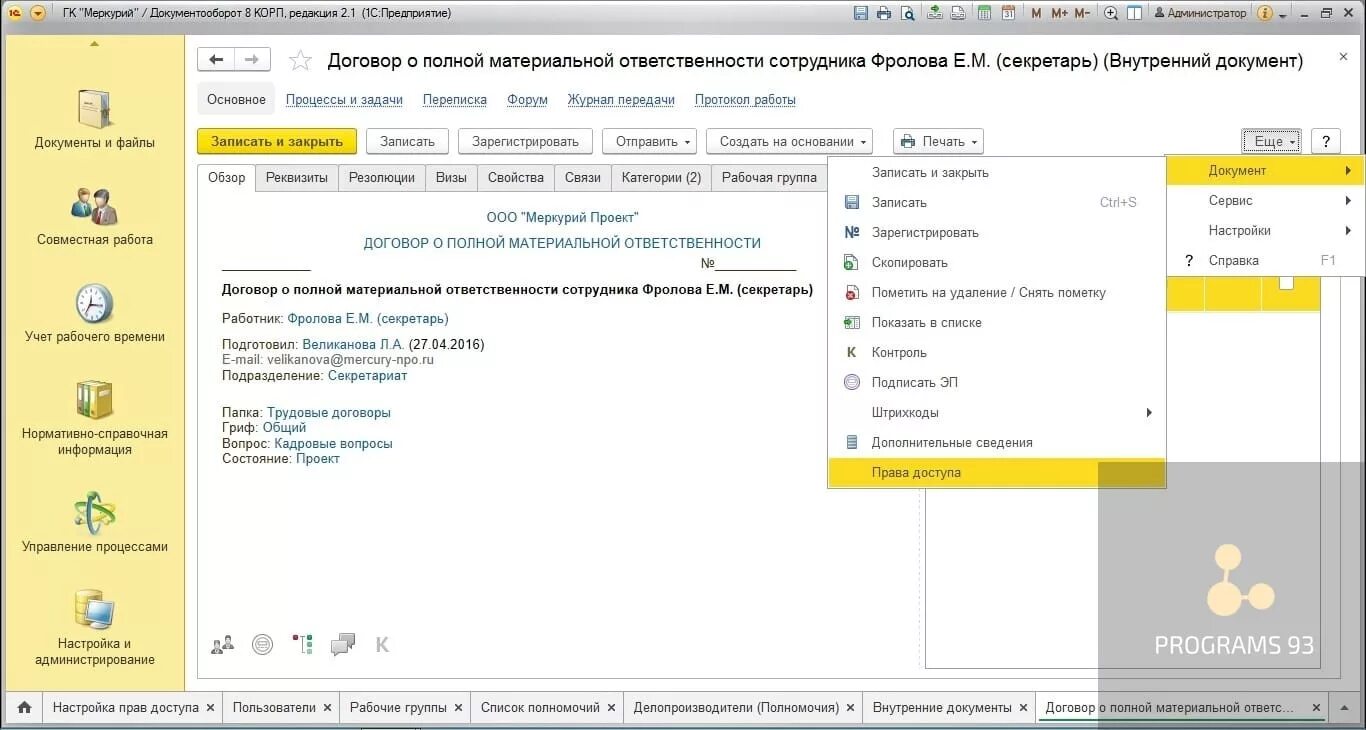Click the process tree icon at overview bottom
This screenshot has height=730, width=1366.
click(x=302, y=645)
